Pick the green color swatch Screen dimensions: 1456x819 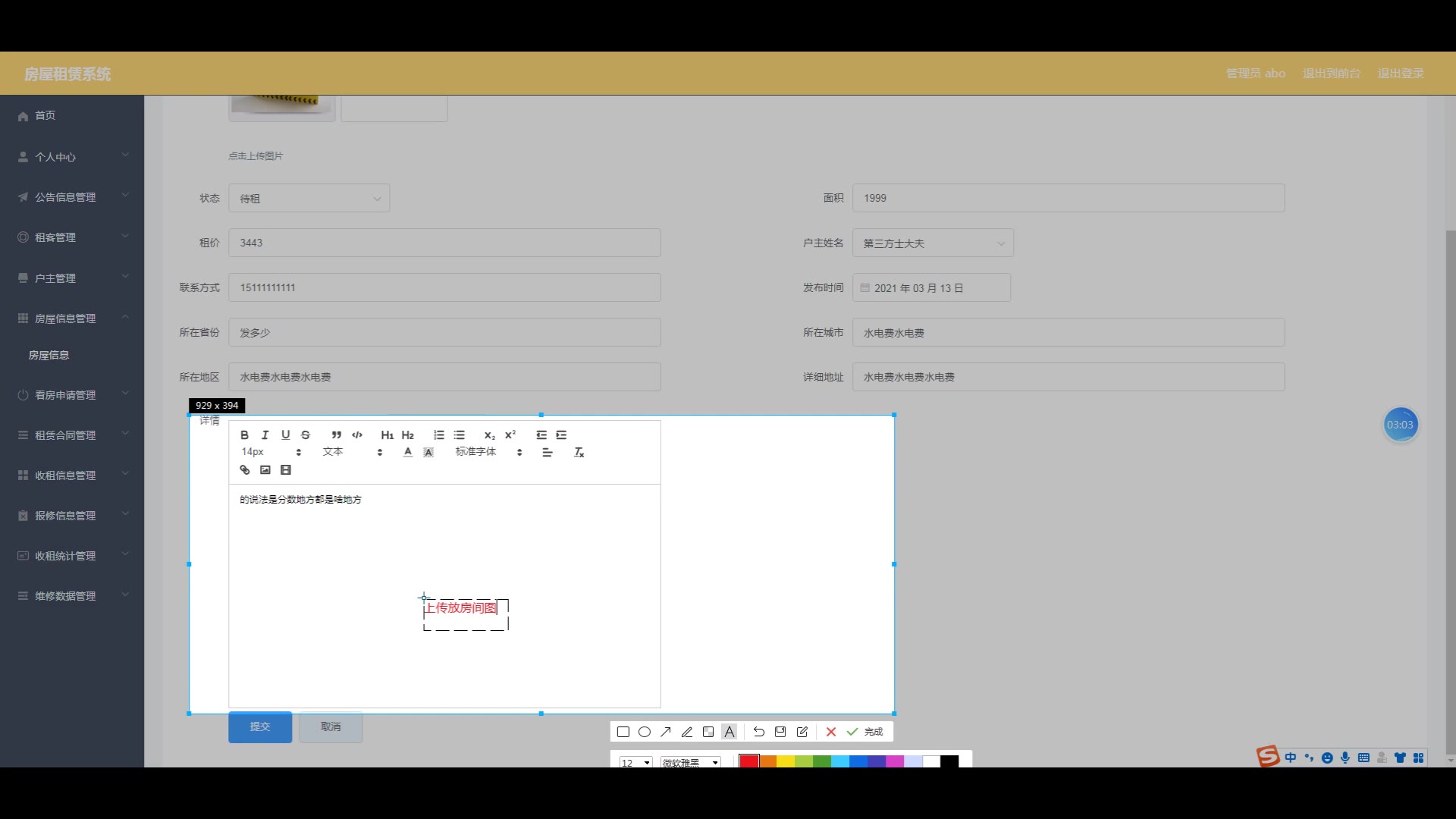tap(822, 761)
